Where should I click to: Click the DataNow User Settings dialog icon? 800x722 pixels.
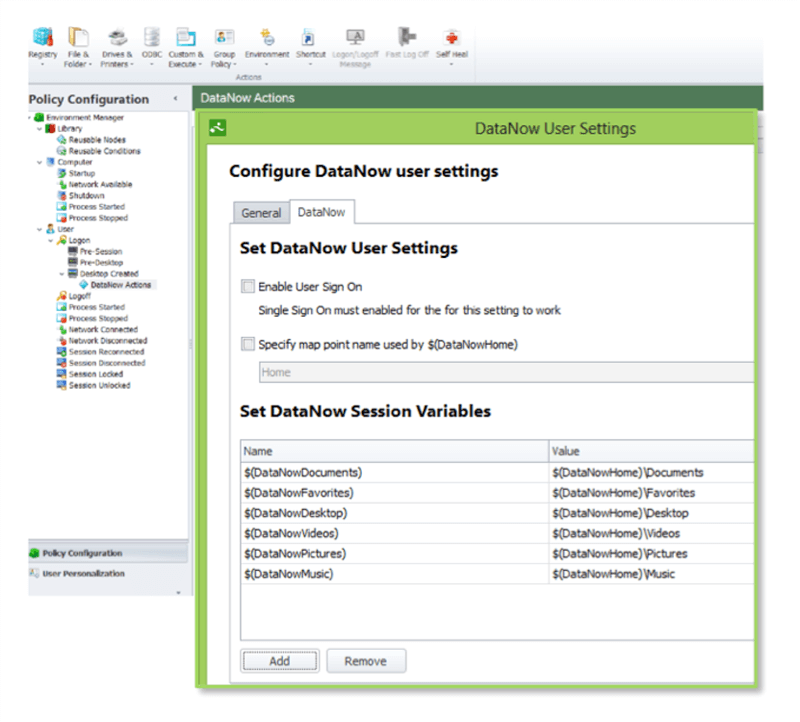(x=218, y=128)
